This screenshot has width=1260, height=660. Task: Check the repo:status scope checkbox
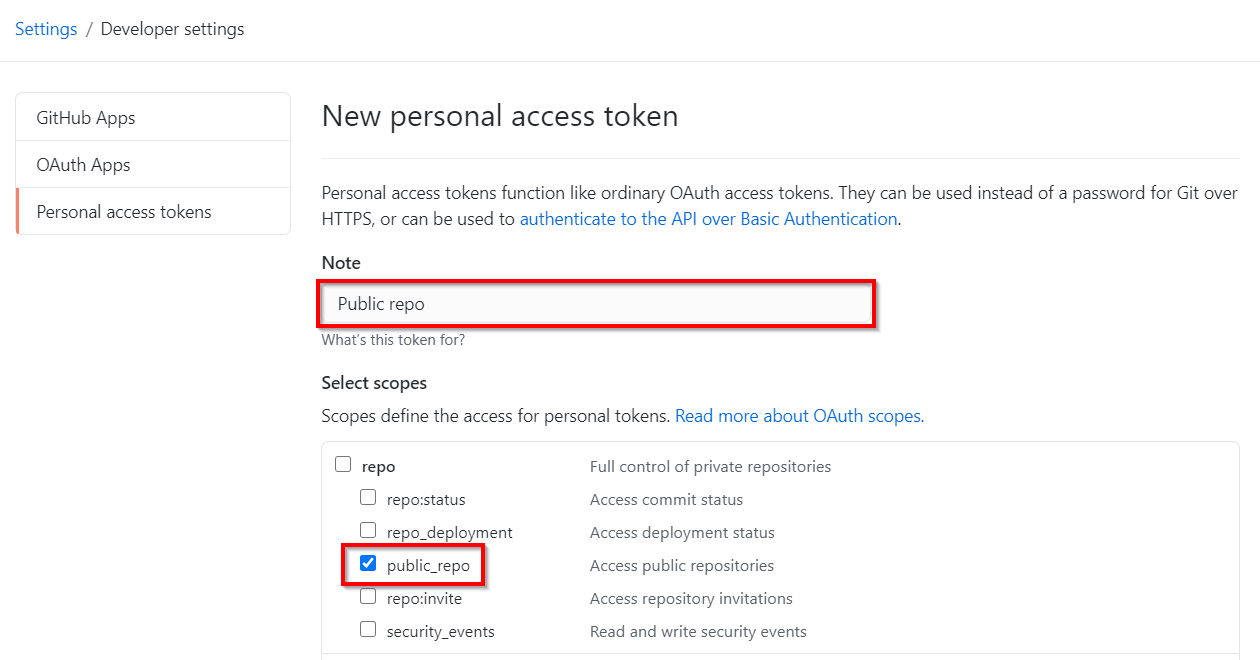[368, 498]
